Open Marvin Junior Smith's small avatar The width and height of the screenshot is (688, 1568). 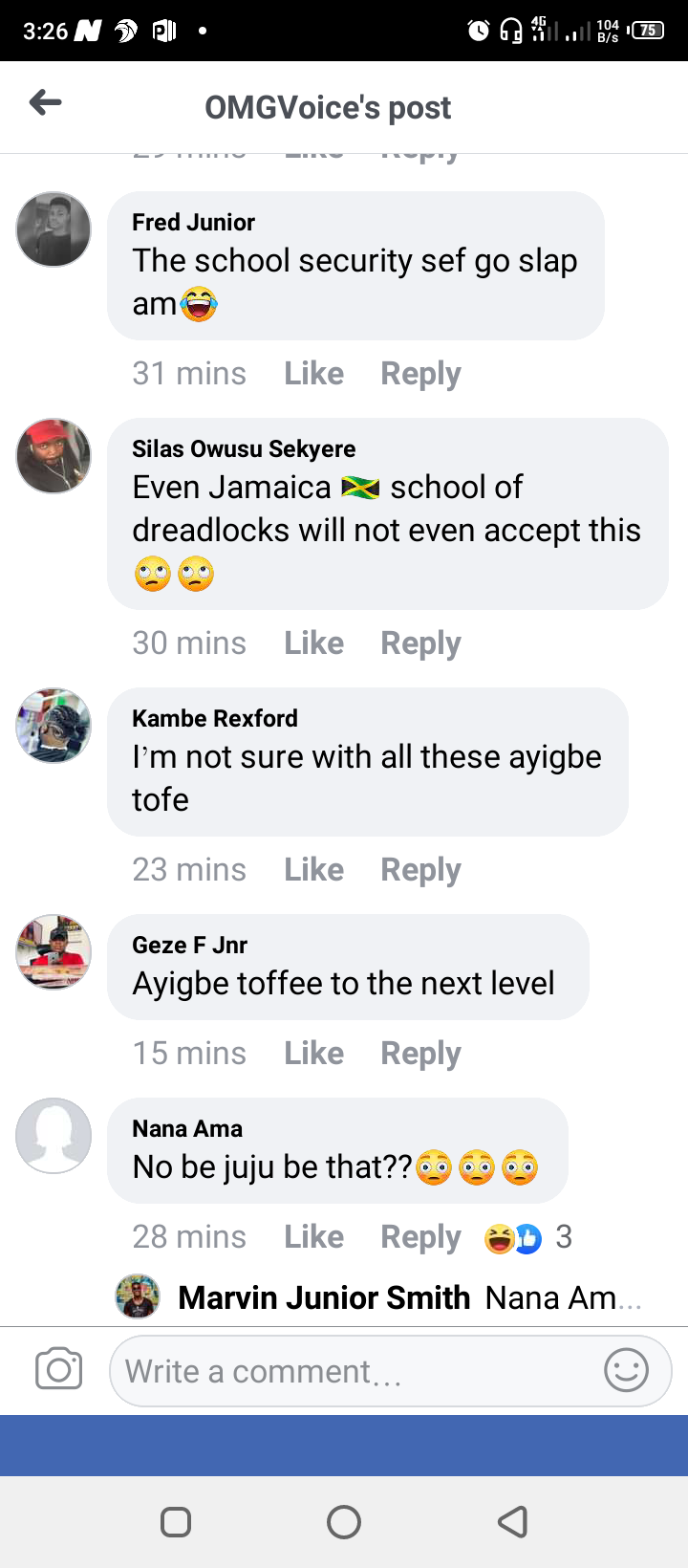[138, 1297]
